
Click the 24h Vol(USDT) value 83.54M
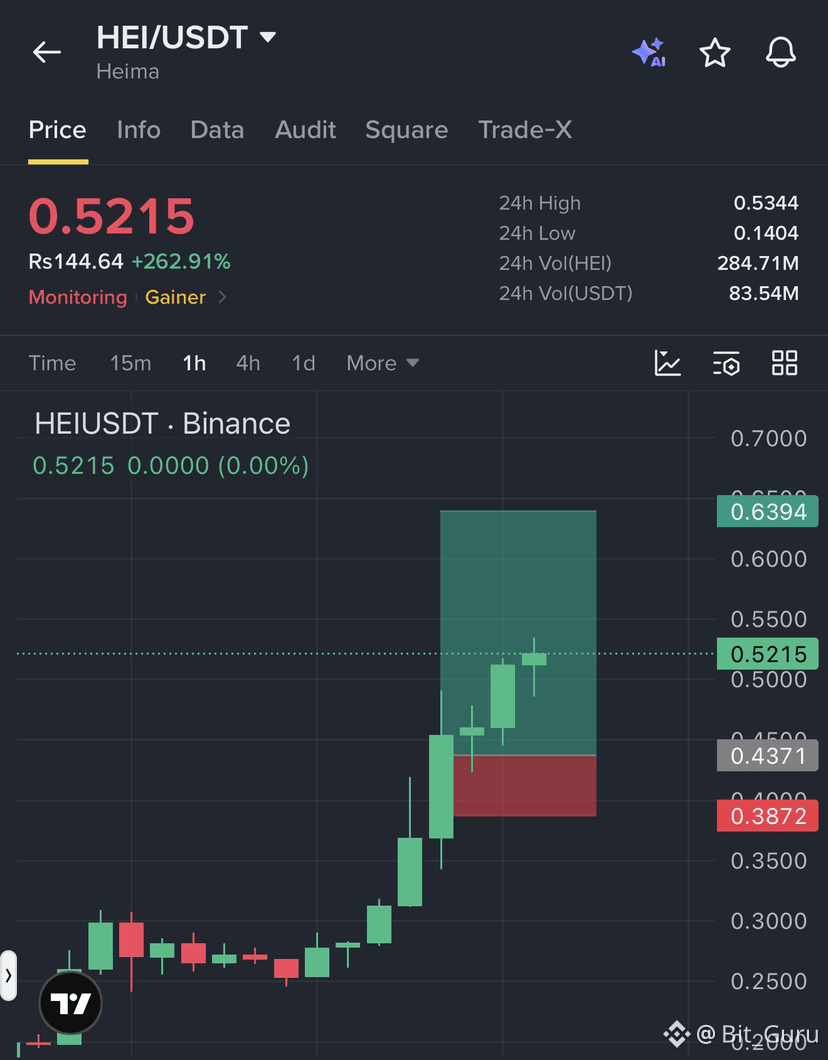pos(763,293)
